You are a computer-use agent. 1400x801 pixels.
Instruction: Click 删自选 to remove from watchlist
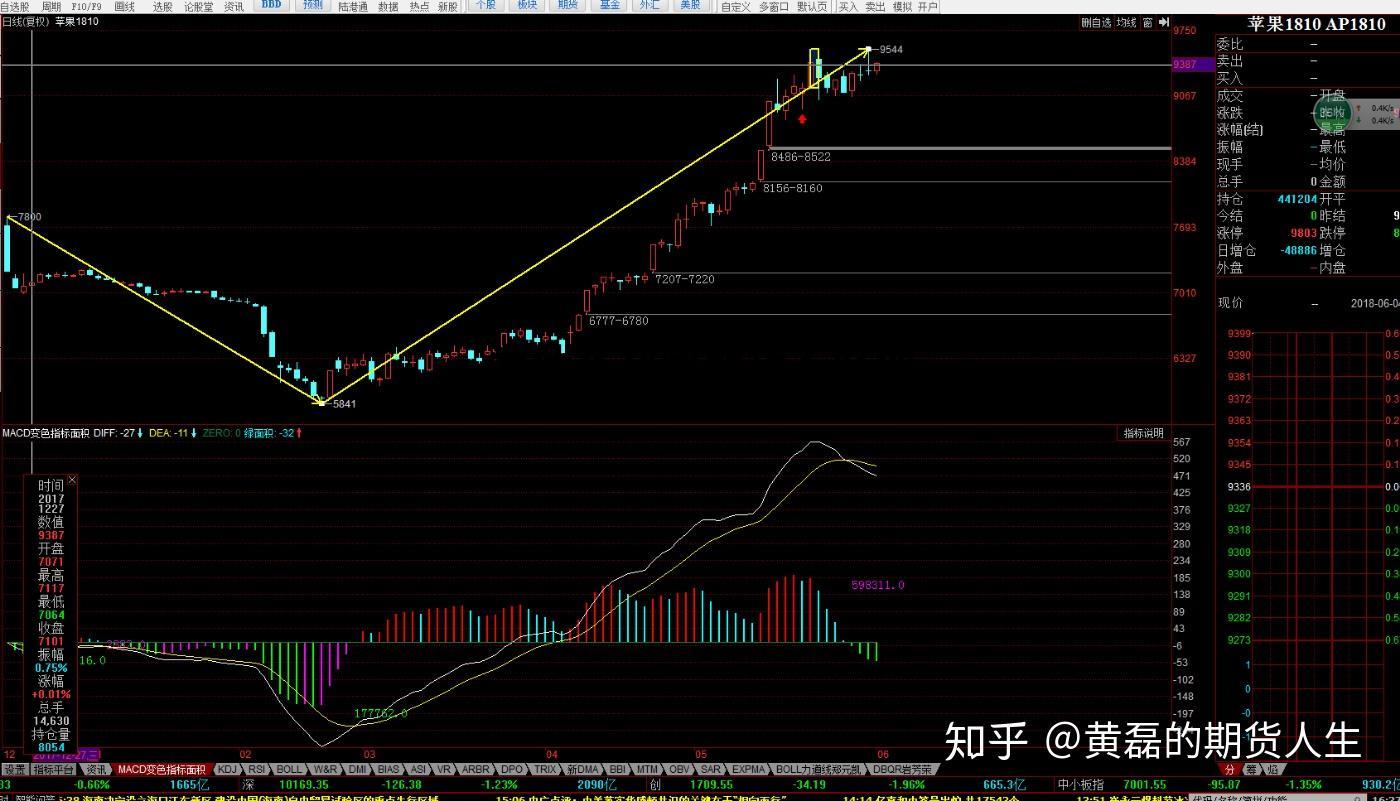pyautogui.click(x=1096, y=22)
